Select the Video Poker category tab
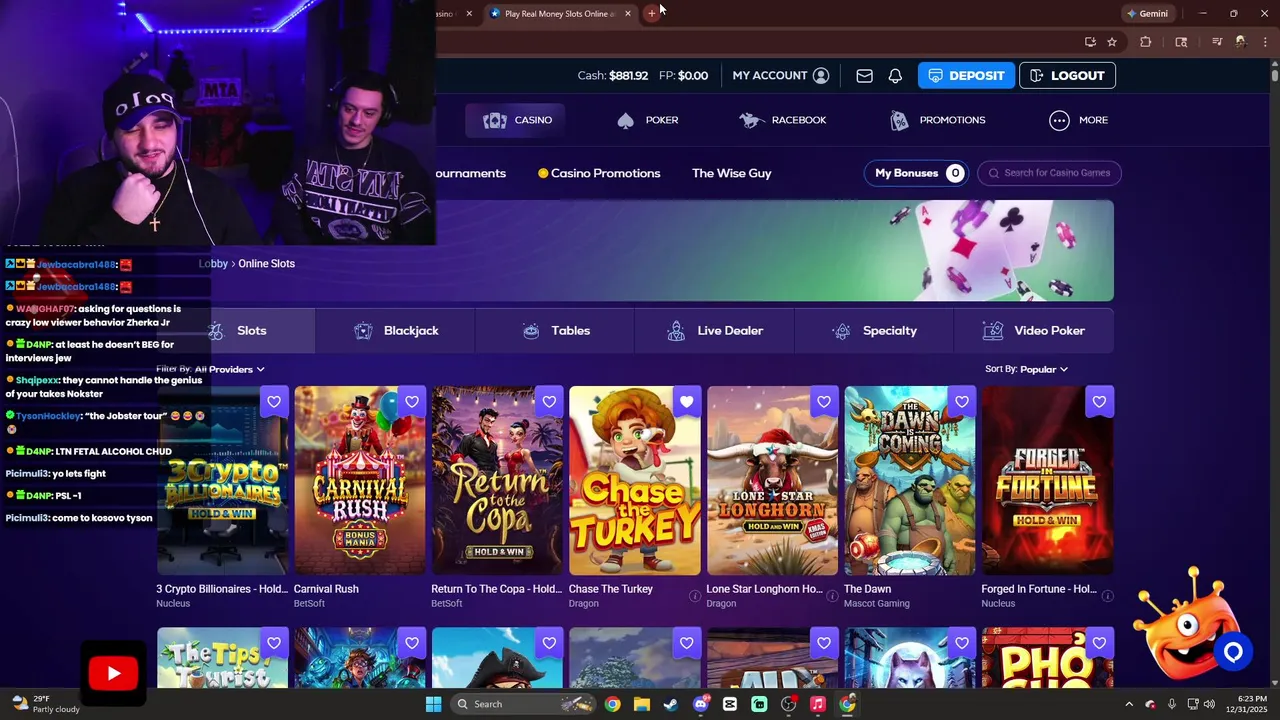Viewport: 1280px width, 720px height. (1034, 331)
